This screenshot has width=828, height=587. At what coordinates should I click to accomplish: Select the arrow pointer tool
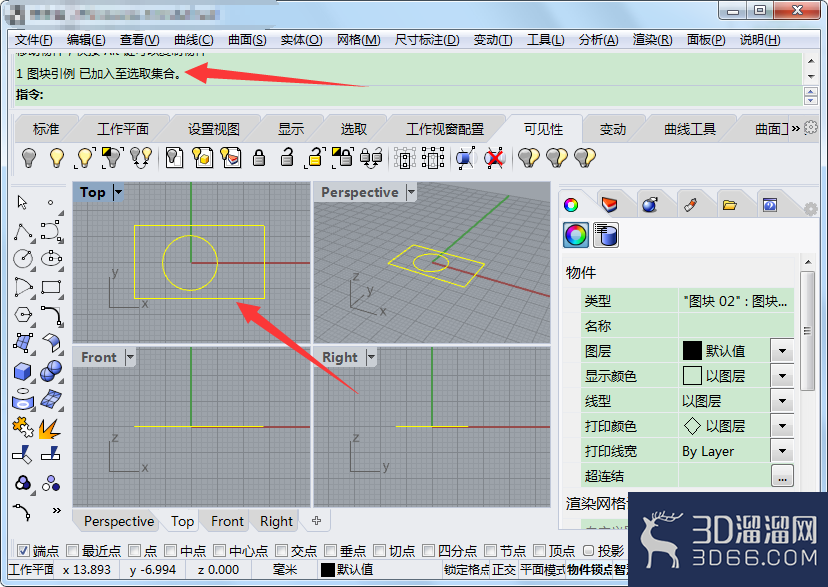point(22,202)
